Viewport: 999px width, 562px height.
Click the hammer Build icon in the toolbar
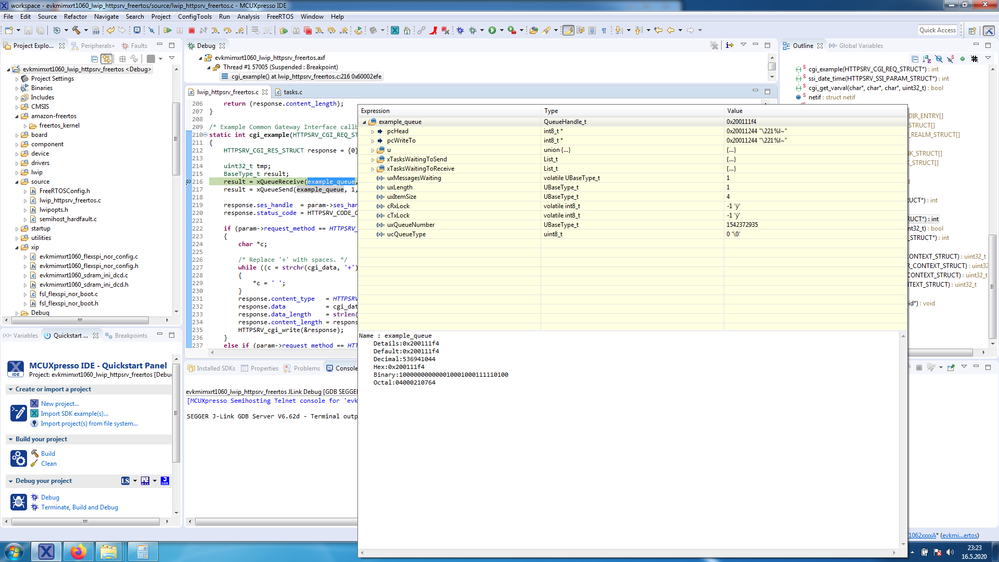point(77,31)
